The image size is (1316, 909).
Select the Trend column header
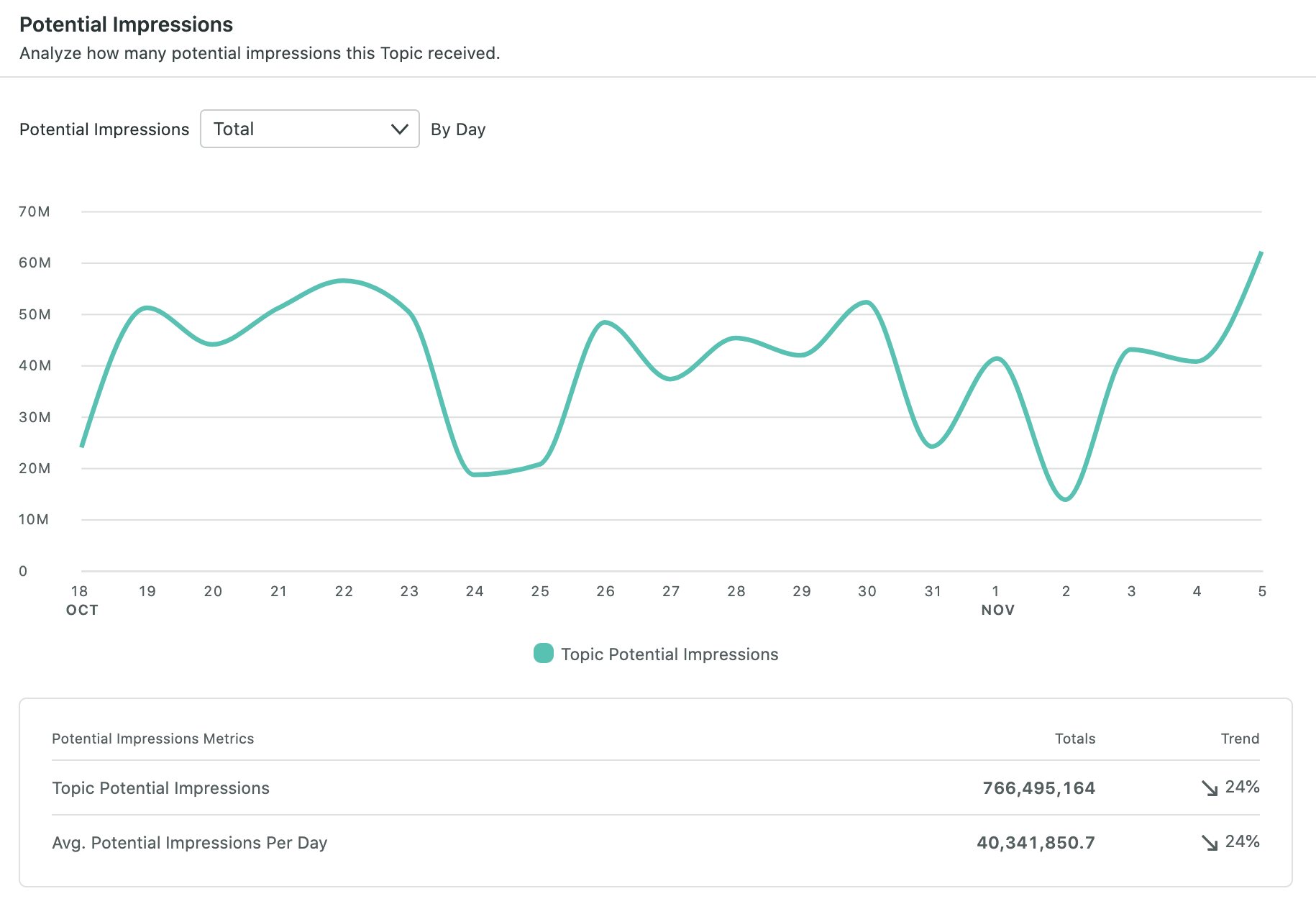tap(1240, 739)
